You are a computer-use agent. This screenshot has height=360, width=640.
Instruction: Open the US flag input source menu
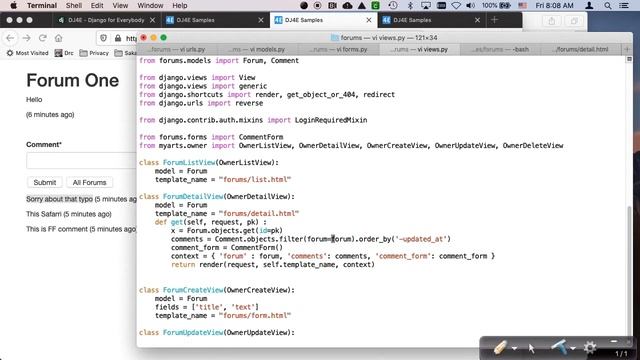coord(522,6)
